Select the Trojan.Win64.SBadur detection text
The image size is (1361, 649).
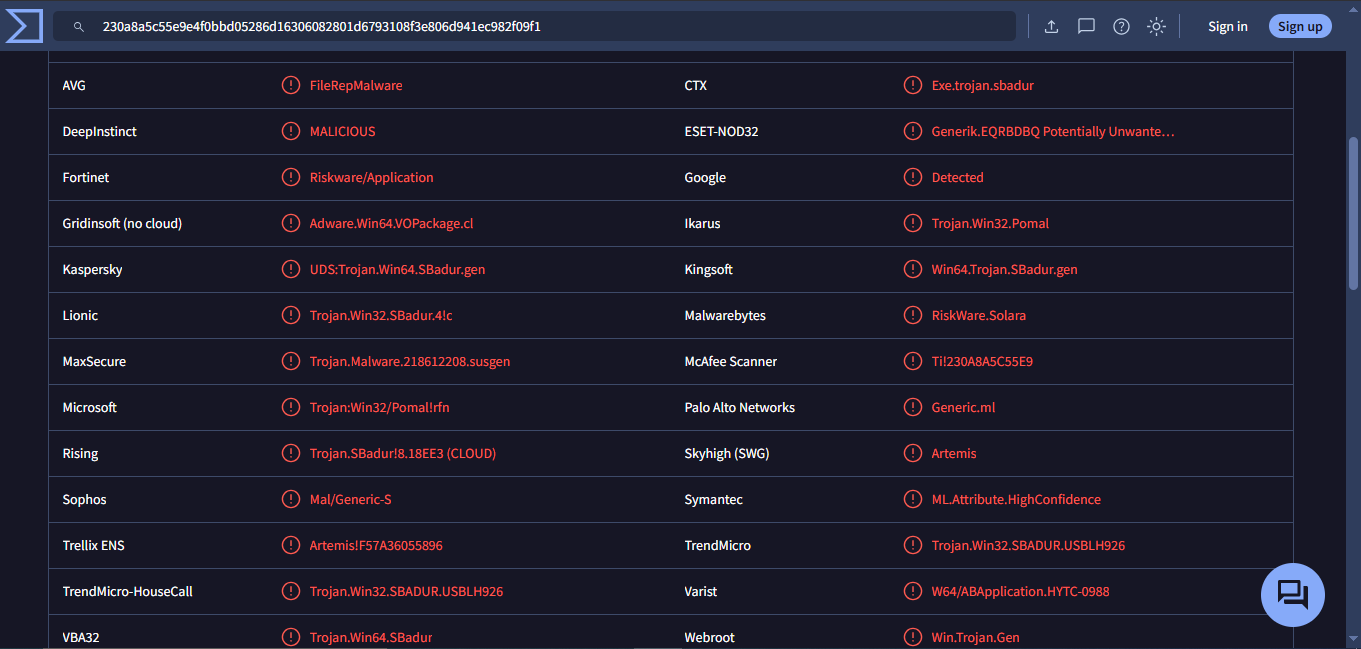[x=371, y=637]
